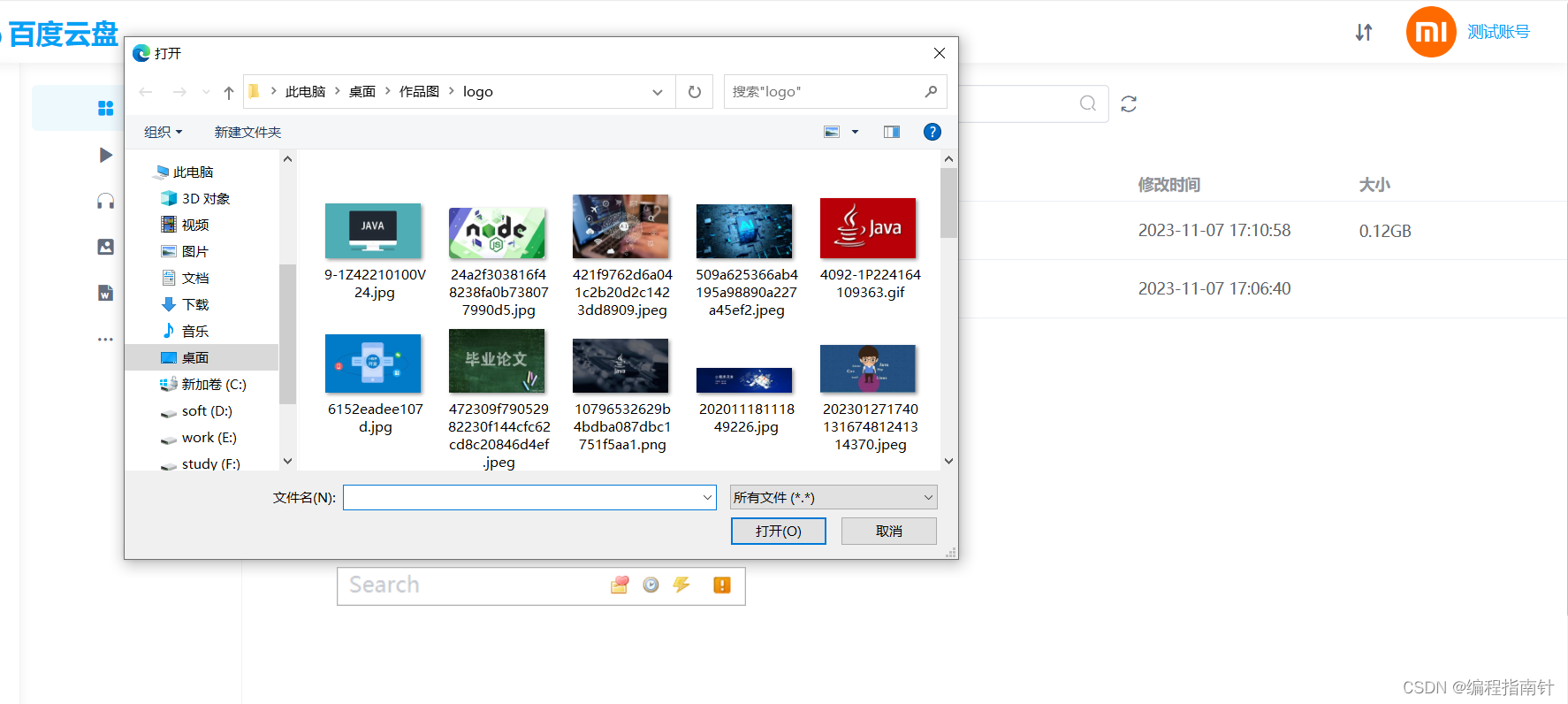
Task: Click the file list vertical scrollbar thumb
Action: coord(948,203)
